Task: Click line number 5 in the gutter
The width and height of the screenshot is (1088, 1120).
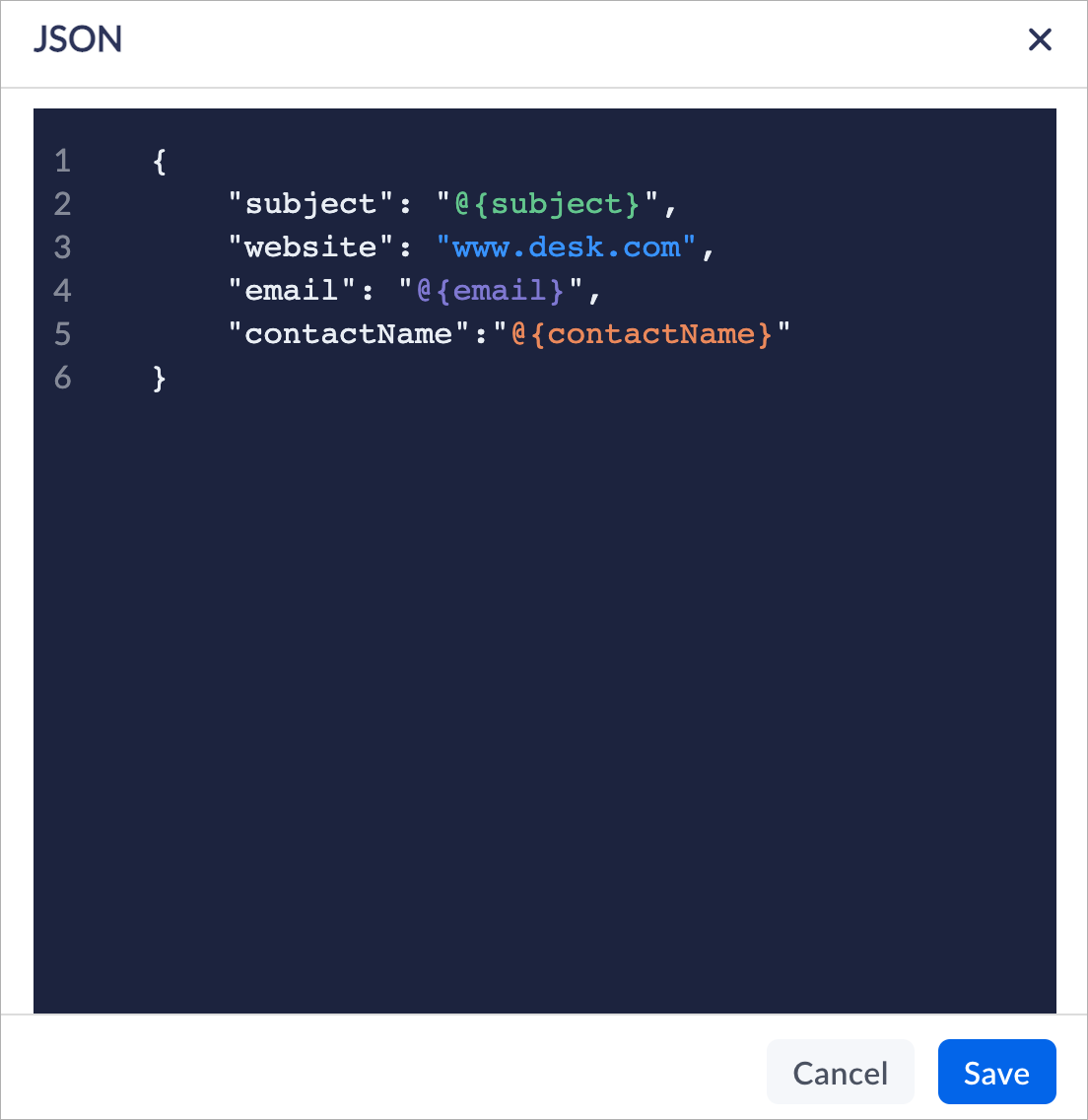Action: (x=63, y=334)
